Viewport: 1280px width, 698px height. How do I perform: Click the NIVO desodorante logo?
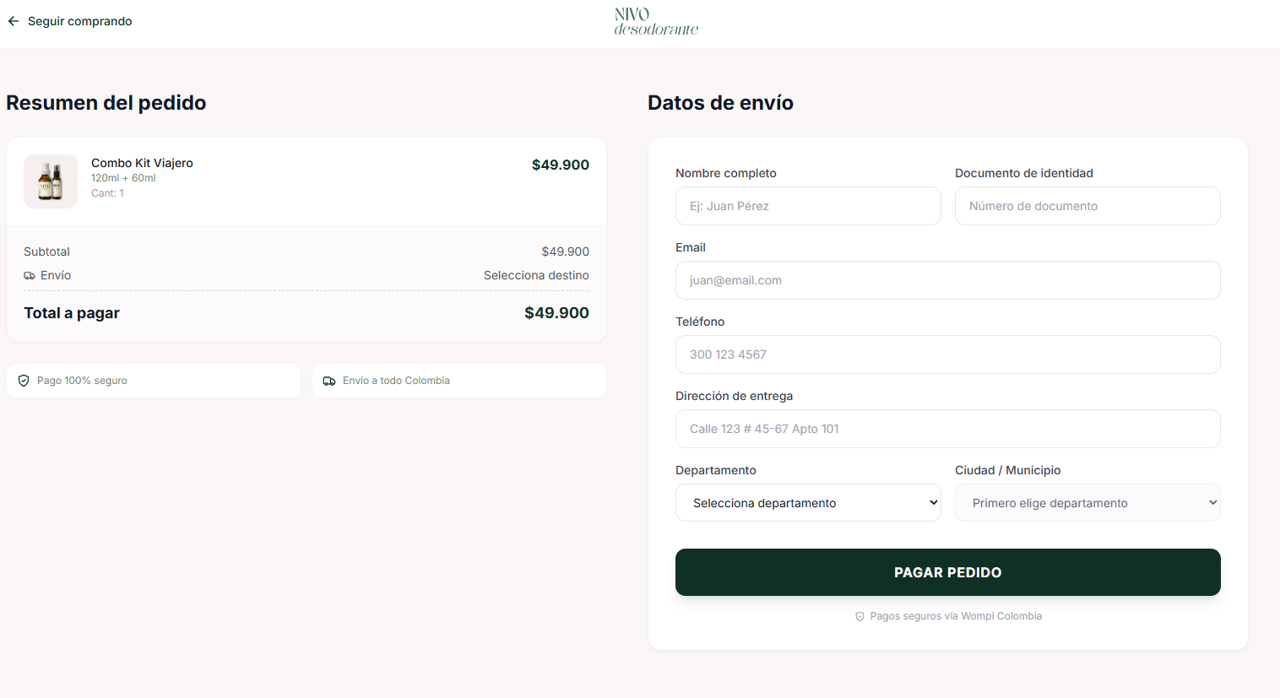[x=655, y=21]
